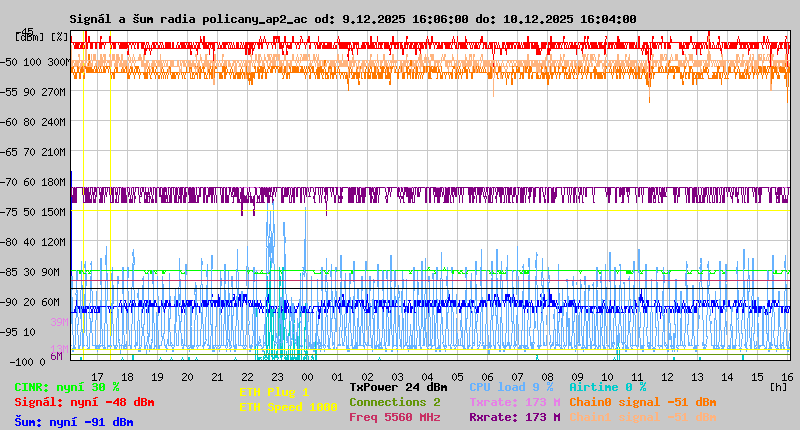This screenshot has width=800, height=430.
Task: Click the CPU load 9 % legend
Action: [x=510, y=387]
